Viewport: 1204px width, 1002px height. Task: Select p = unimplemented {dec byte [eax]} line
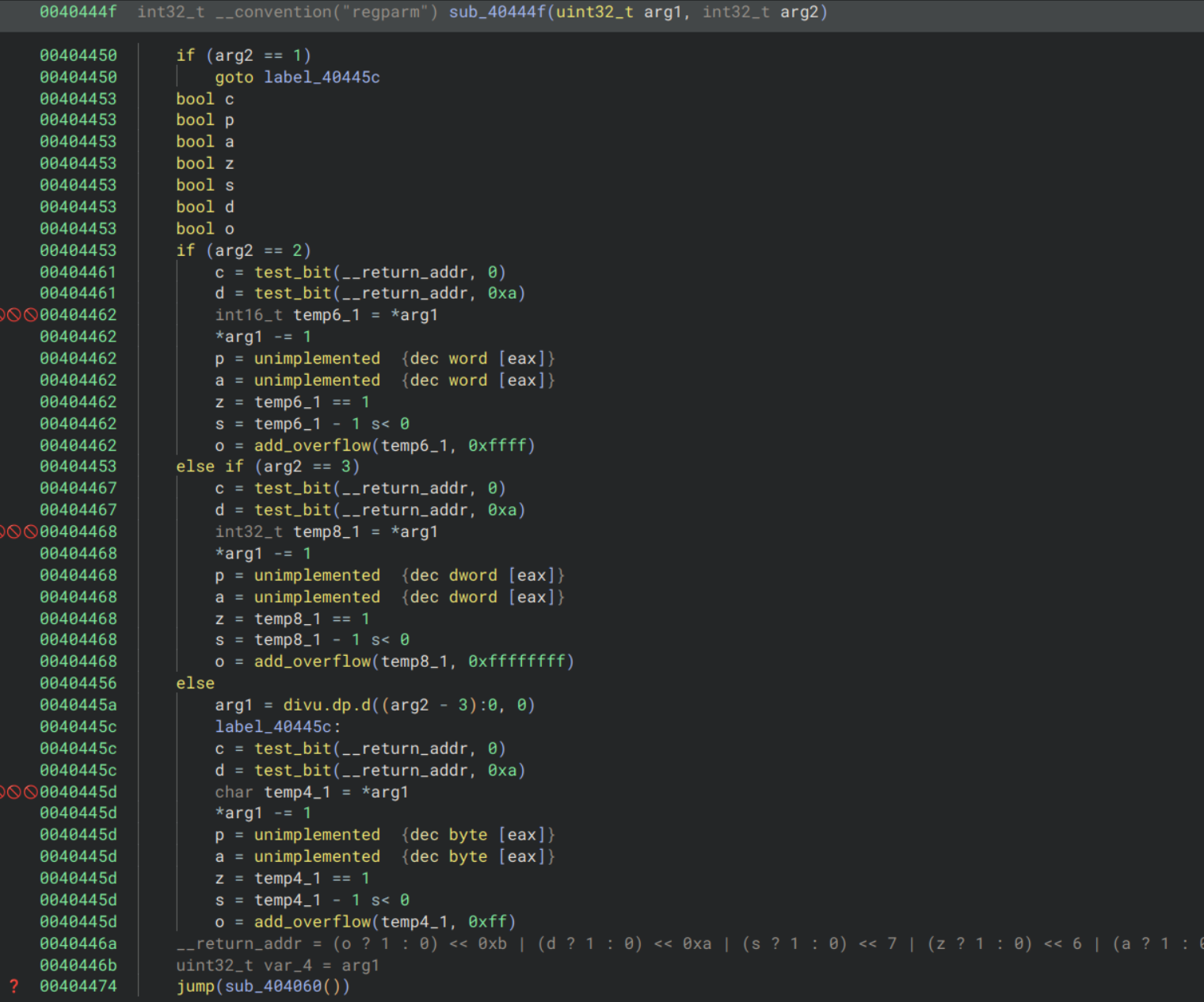(385, 835)
